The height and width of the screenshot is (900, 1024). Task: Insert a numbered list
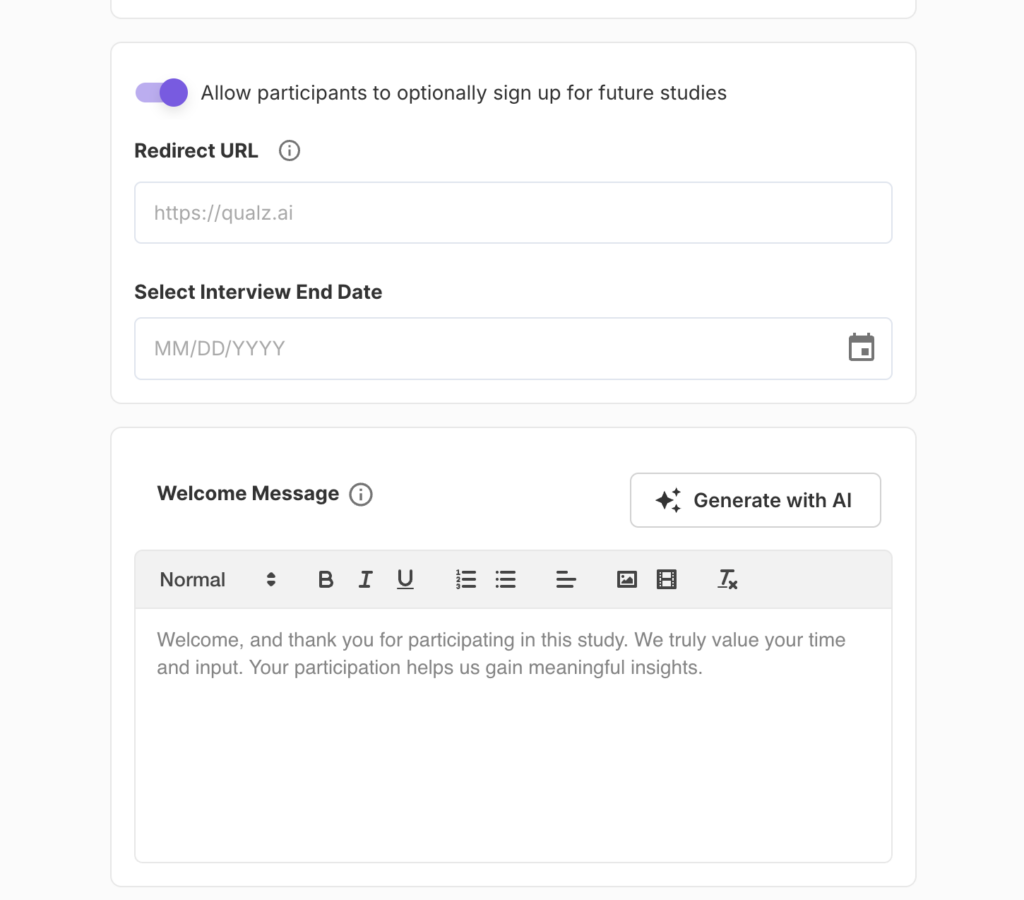pyautogui.click(x=466, y=580)
